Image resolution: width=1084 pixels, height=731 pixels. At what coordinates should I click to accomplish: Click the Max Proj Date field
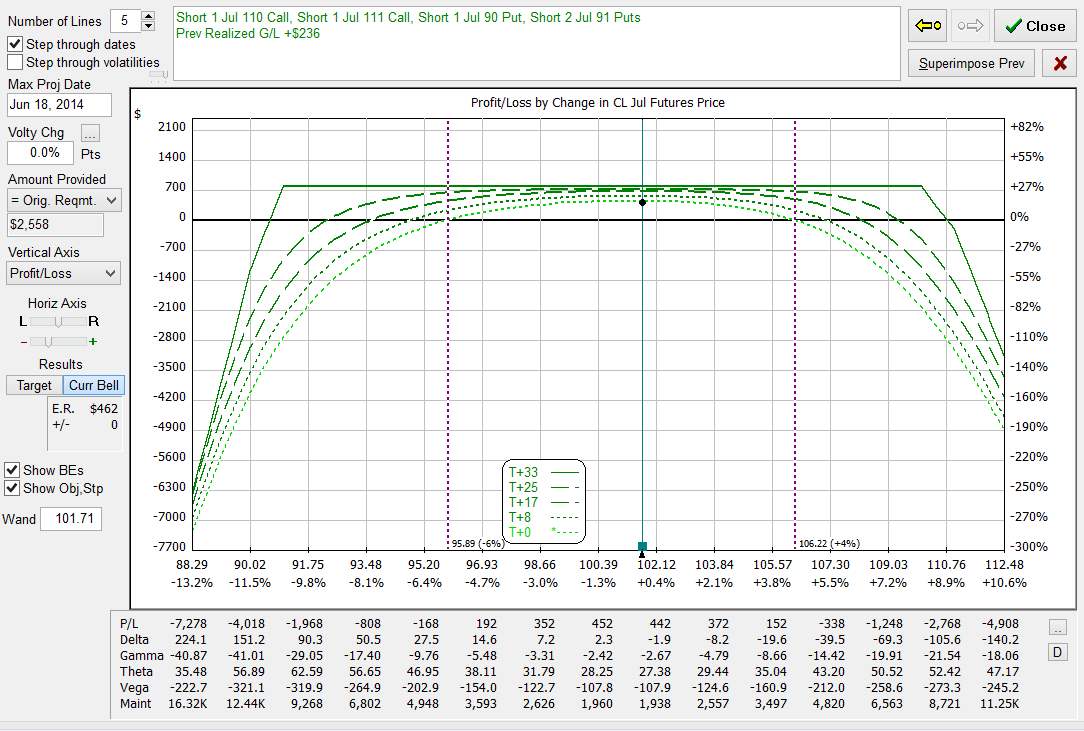pyautogui.click(x=59, y=105)
